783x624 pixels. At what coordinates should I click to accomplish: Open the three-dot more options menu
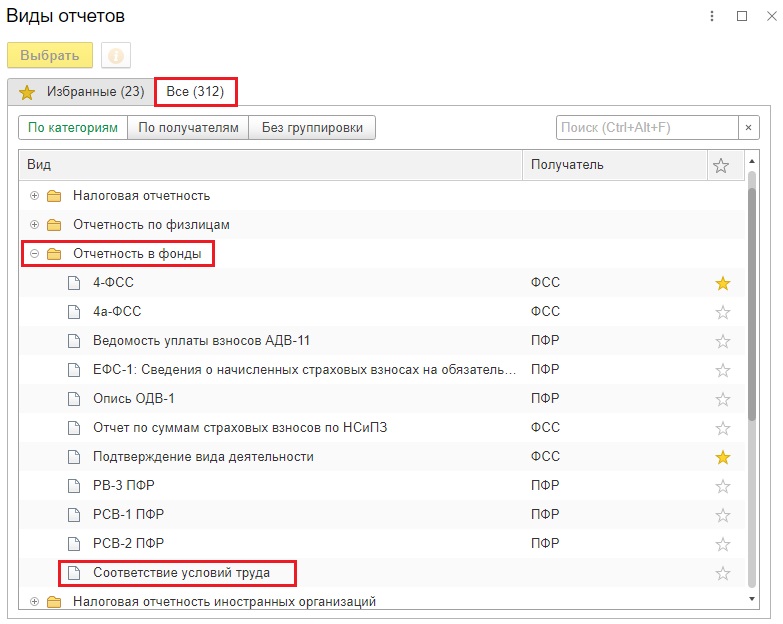[x=712, y=16]
